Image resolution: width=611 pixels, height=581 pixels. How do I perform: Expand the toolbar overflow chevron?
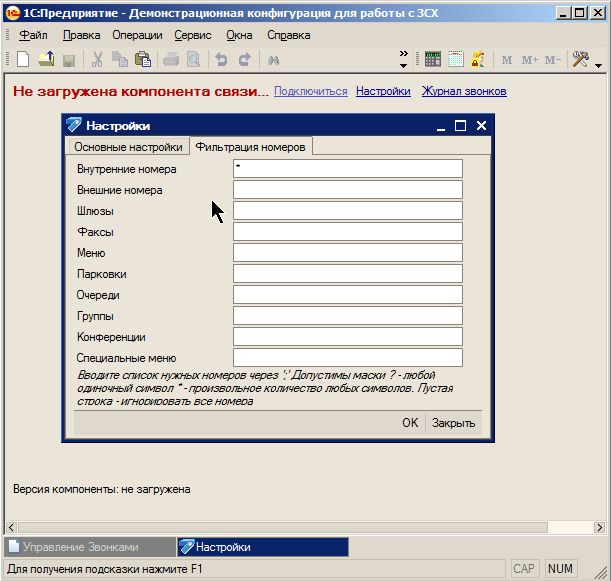403,59
